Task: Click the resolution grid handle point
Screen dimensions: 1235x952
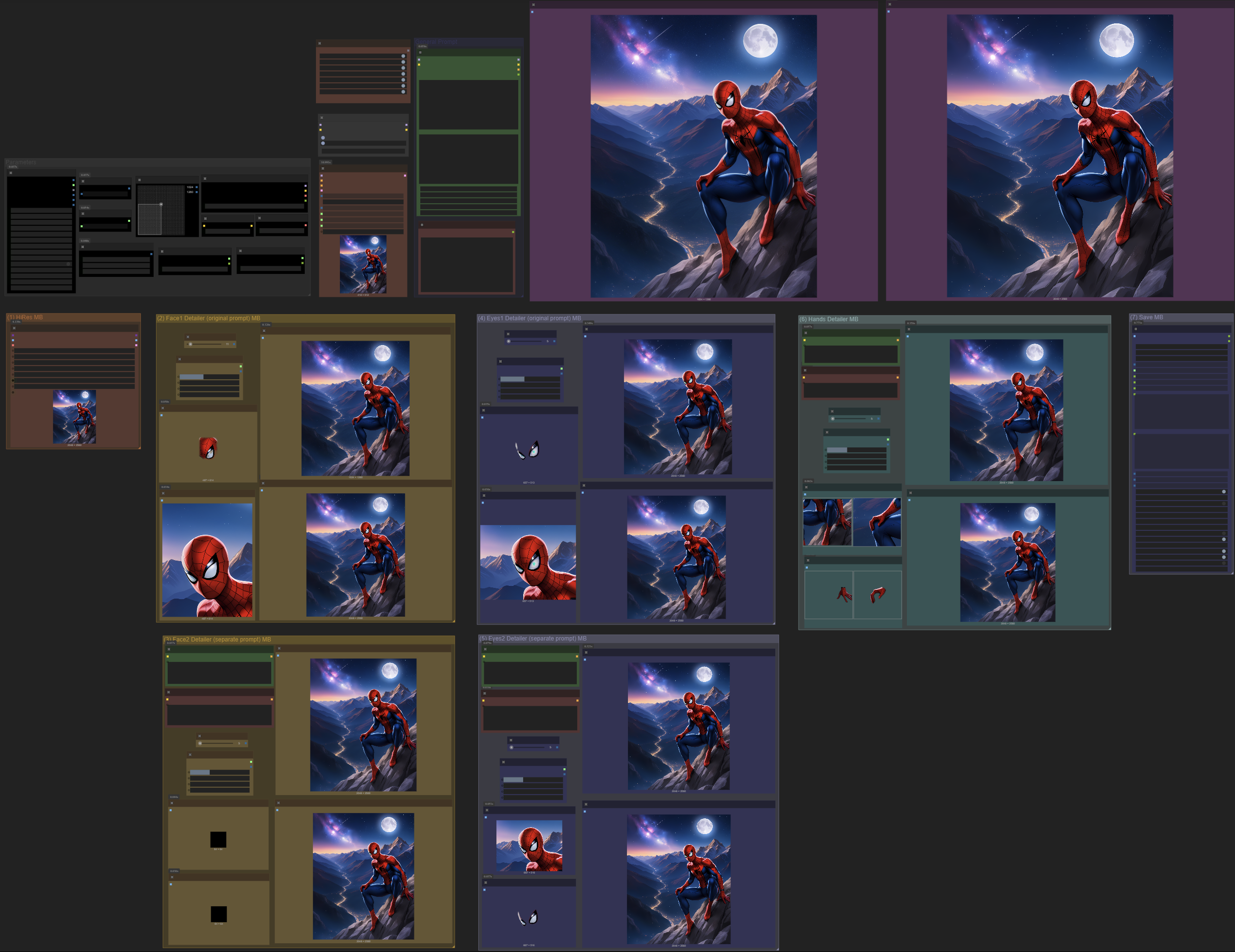Action: 161,204
